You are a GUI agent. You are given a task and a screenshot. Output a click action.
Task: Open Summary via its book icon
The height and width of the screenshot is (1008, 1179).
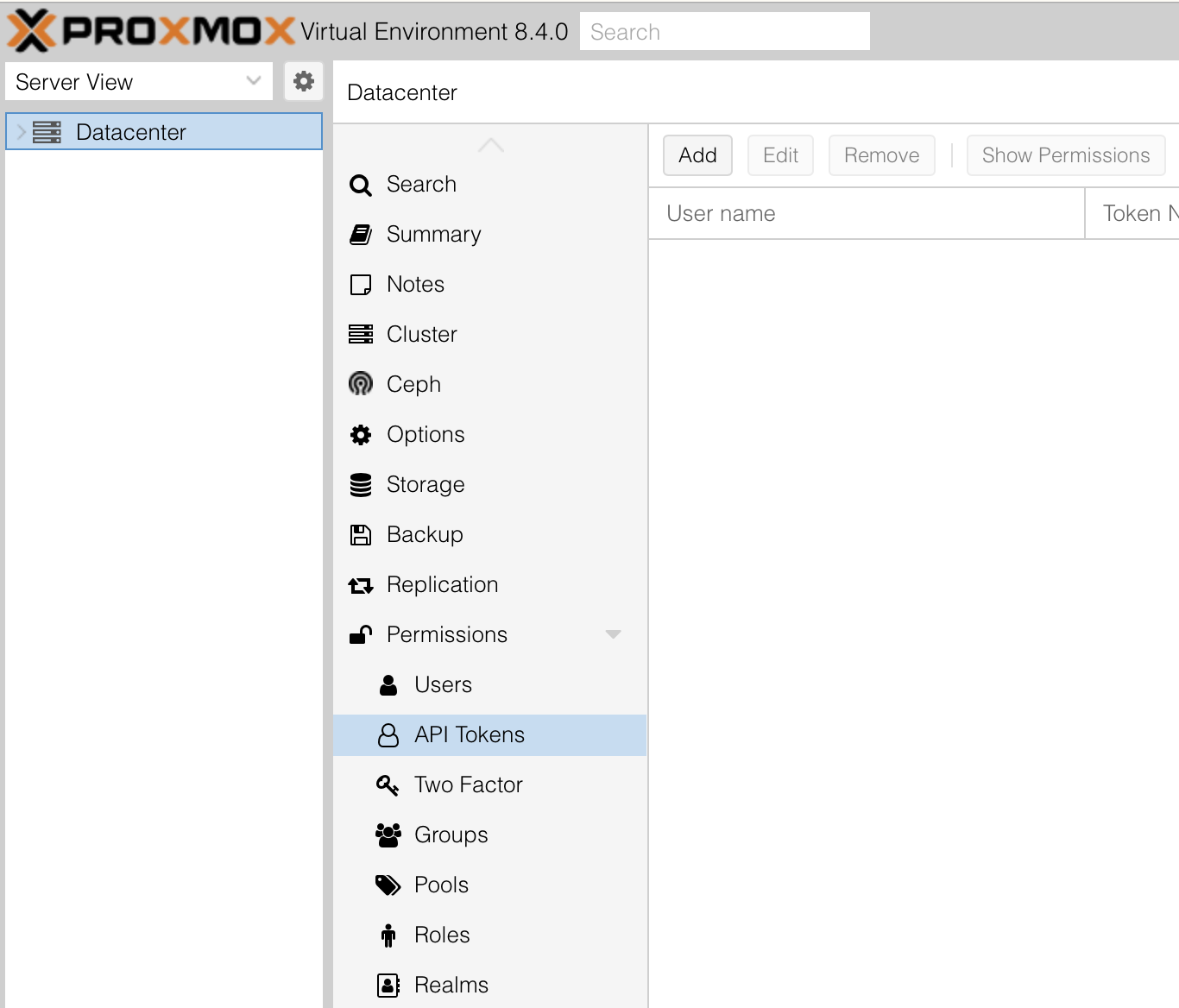click(361, 234)
